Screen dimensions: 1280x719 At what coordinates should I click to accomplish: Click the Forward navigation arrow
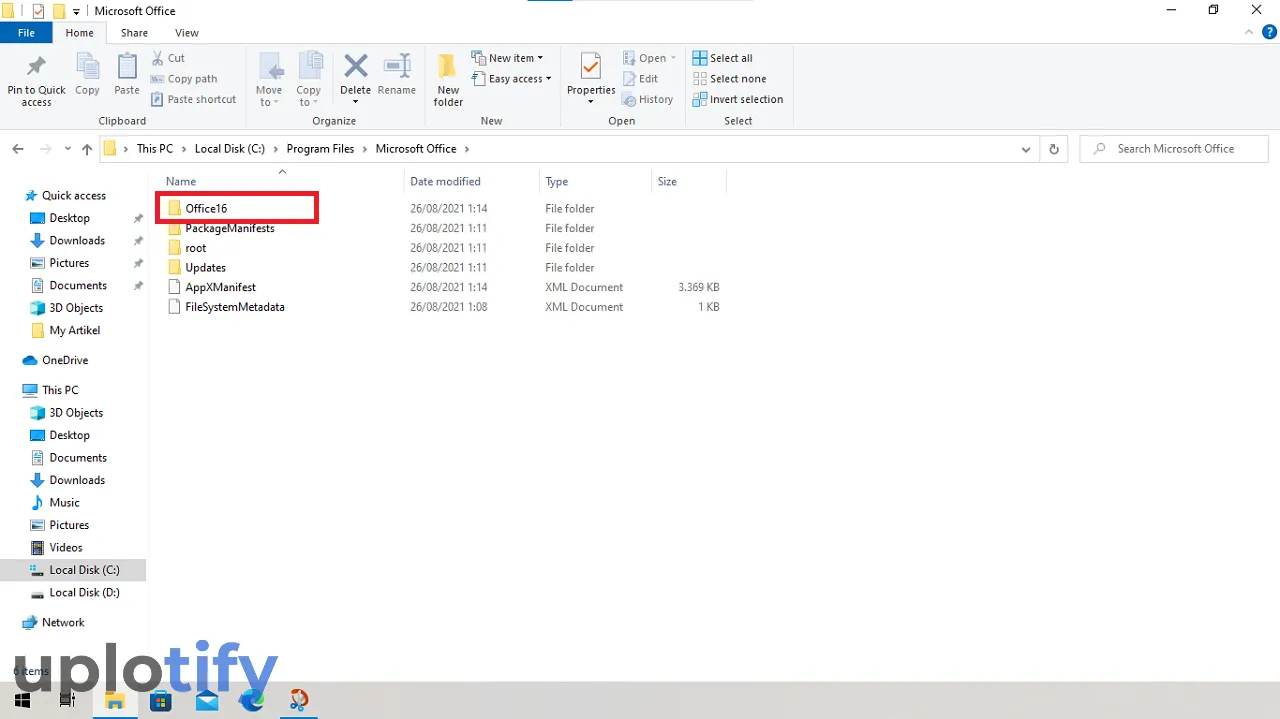coord(45,149)
